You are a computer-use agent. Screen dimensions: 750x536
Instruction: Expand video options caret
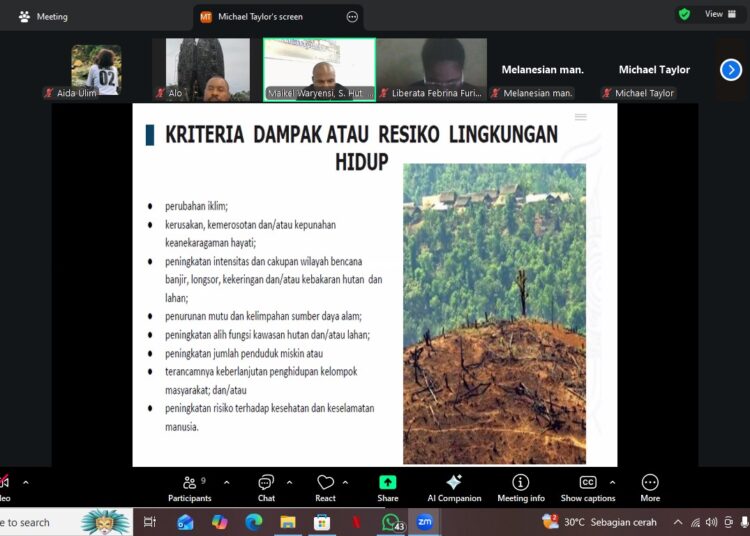coord(26,483)
